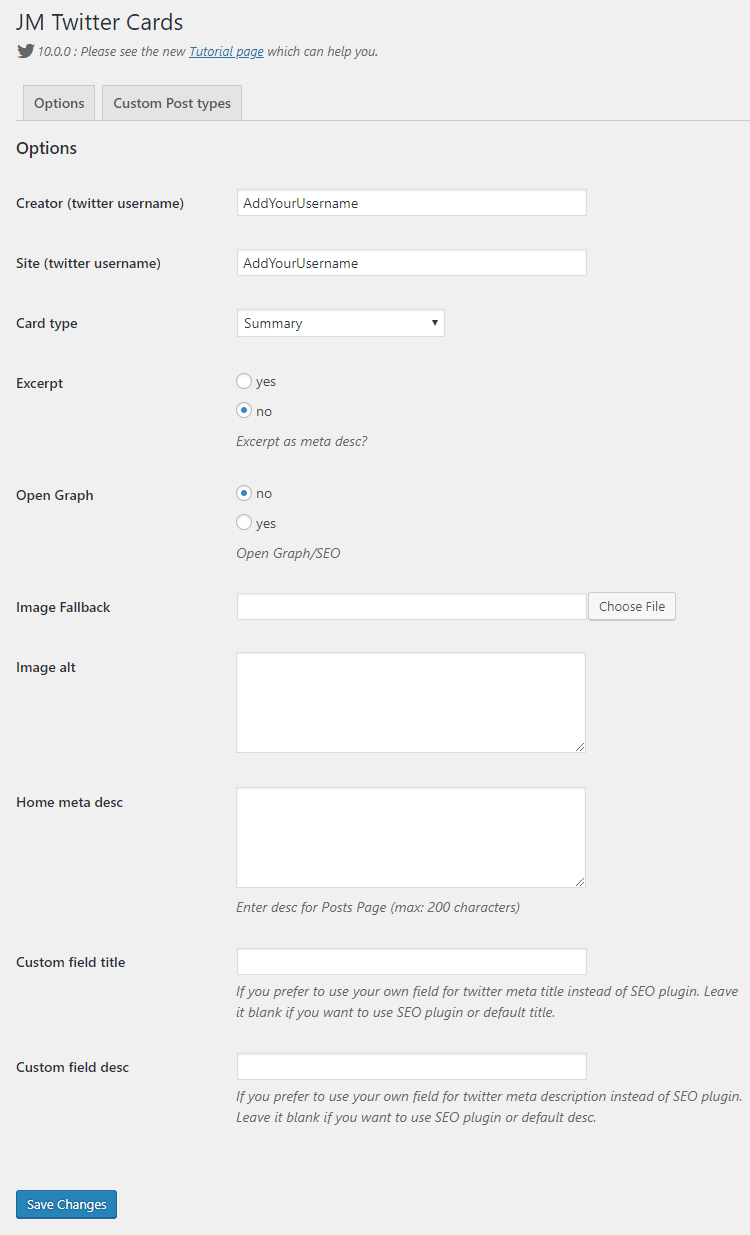Click the Choose File button

click(632, 607)
